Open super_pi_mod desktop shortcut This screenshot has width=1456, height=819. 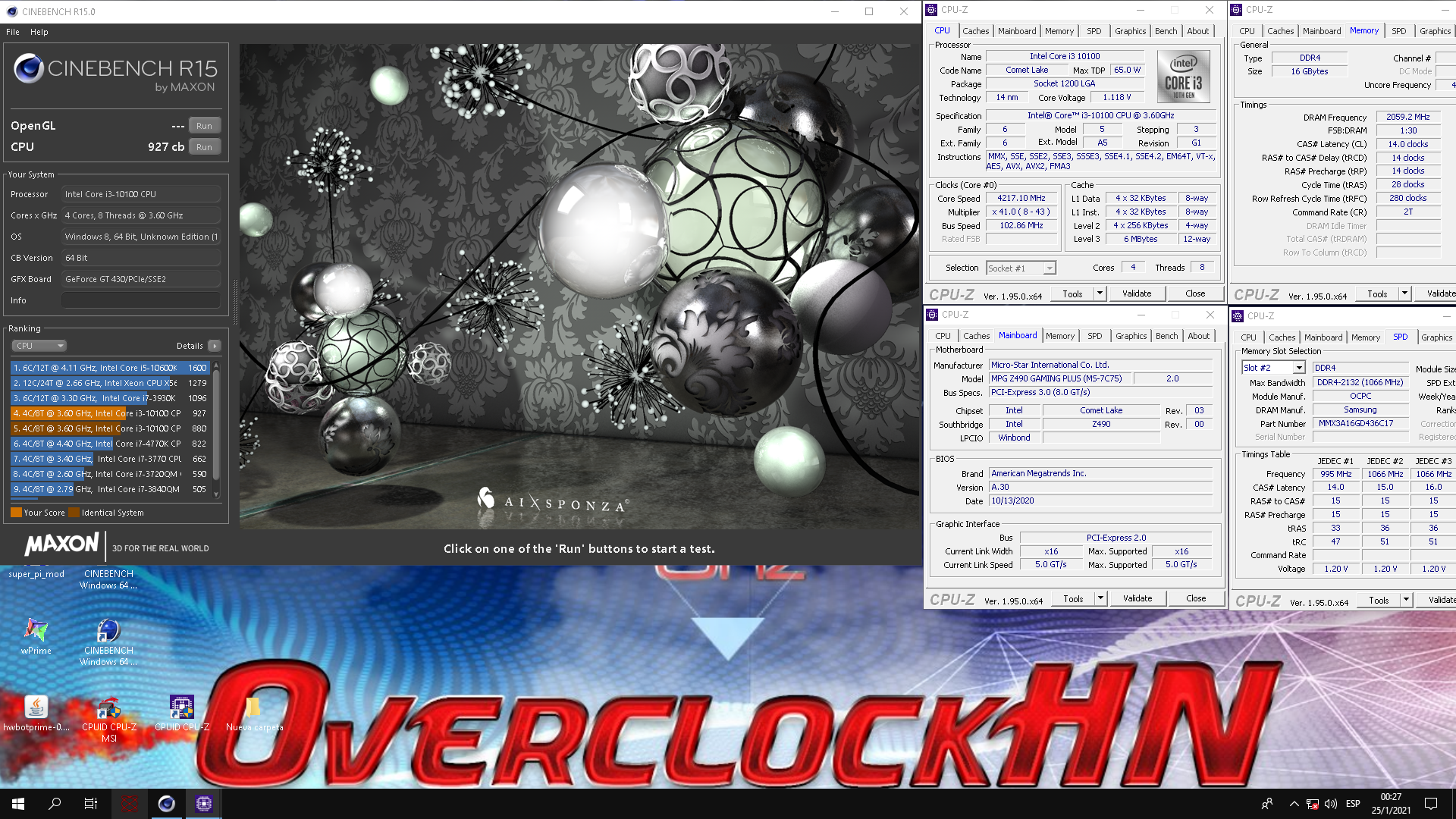point(36,574)
